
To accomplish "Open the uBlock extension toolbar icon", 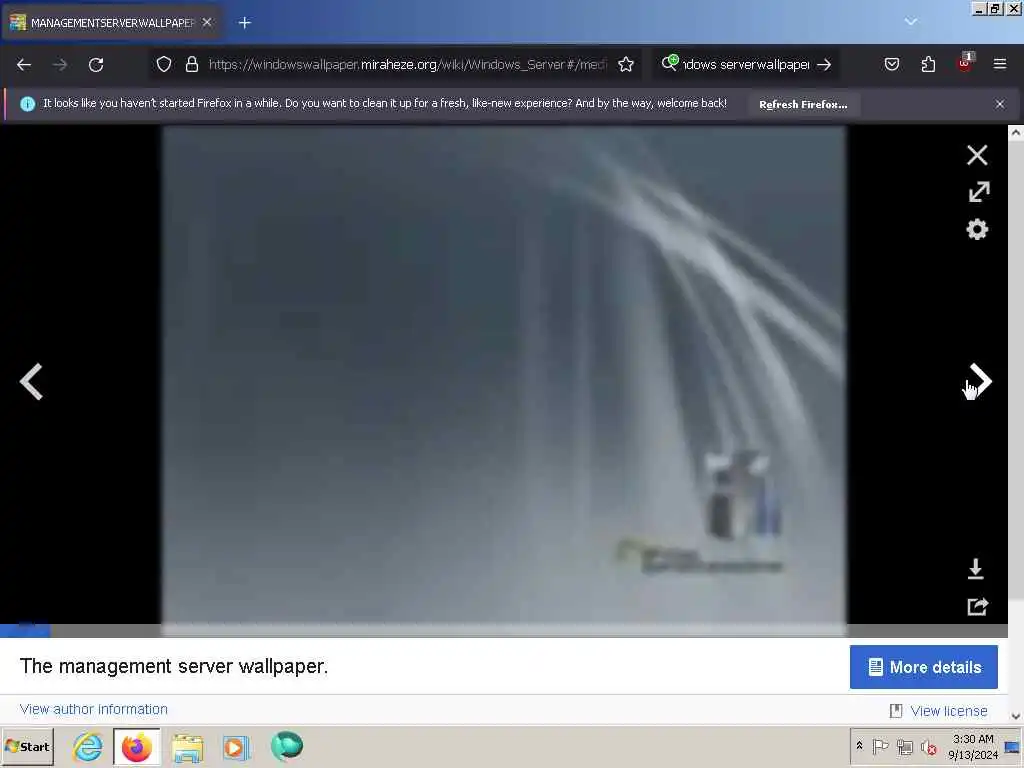I will (x=965, y=63).
